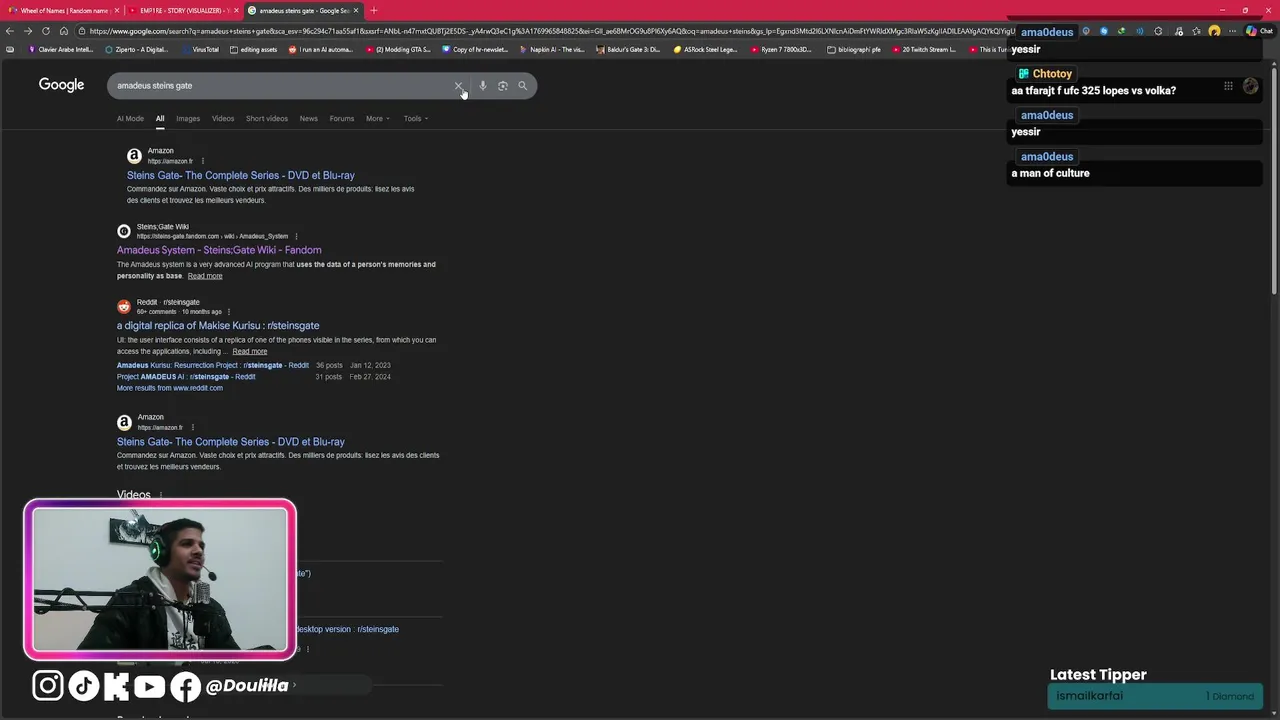Open more options for Steins;Gate Wiki result
1280x720 pixels.
(x=296, y=236)
